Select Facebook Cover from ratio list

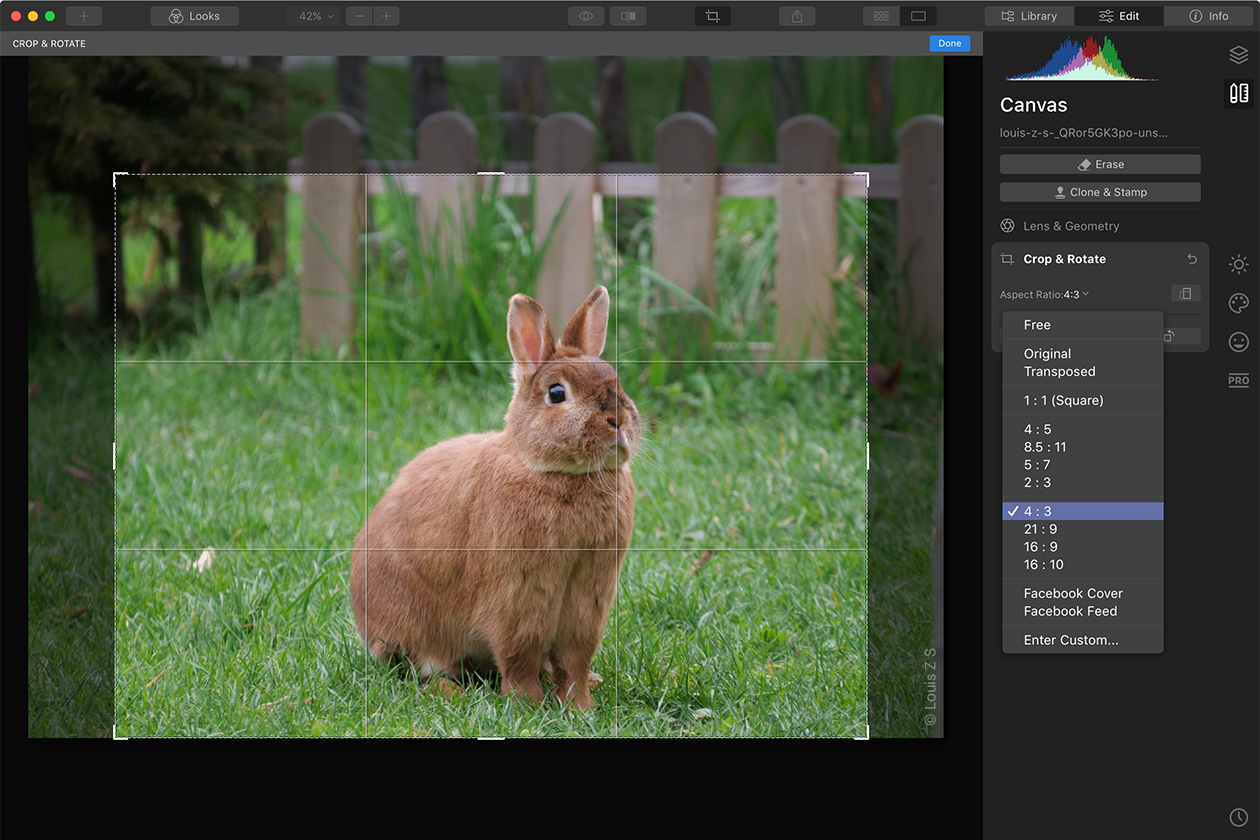1073,593
